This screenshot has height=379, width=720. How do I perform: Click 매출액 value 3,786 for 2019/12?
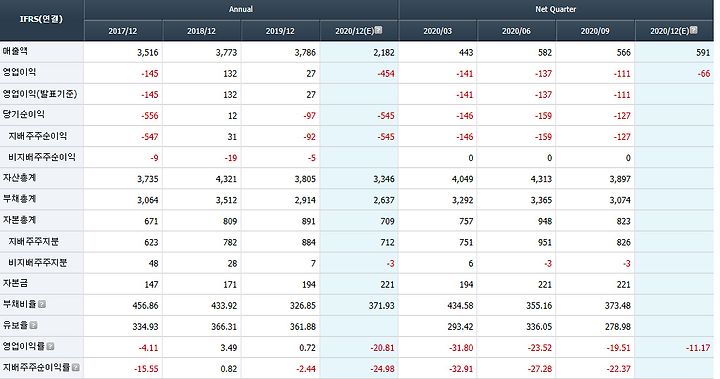tap(305, 52)
